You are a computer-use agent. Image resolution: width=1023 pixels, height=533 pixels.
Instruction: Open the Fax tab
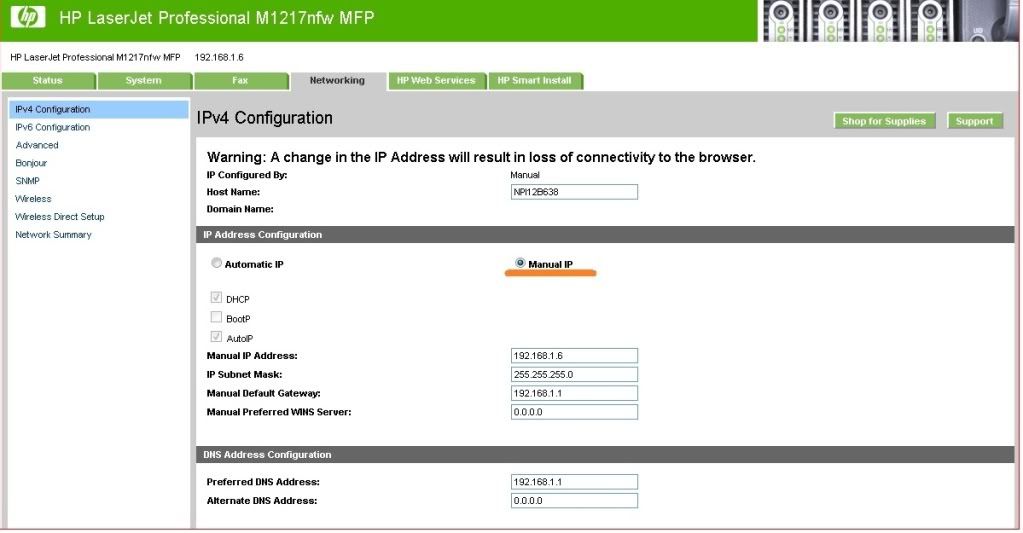pos(241,81)
